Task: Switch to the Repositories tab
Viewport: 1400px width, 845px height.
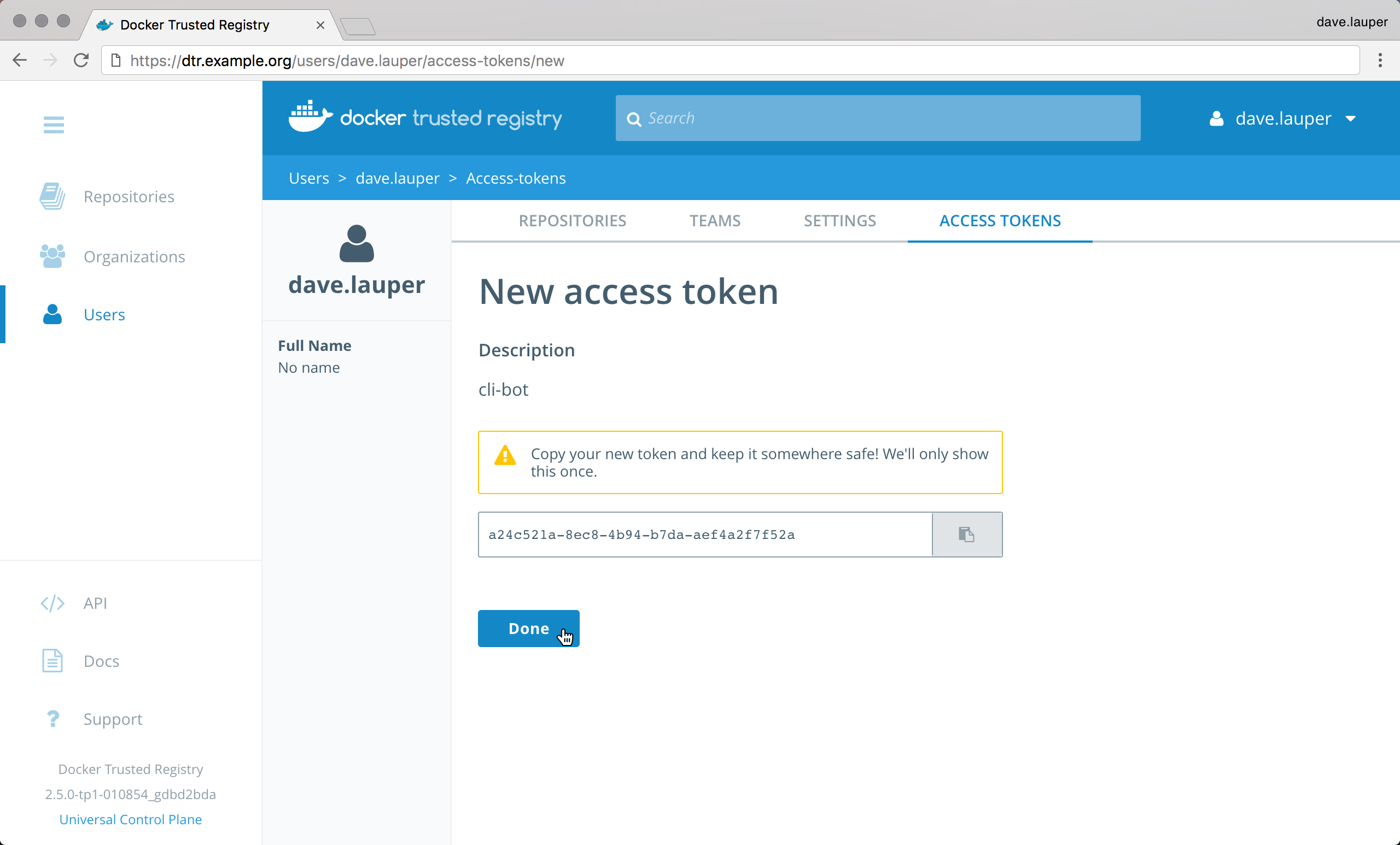Action: [x=572, y=220]
